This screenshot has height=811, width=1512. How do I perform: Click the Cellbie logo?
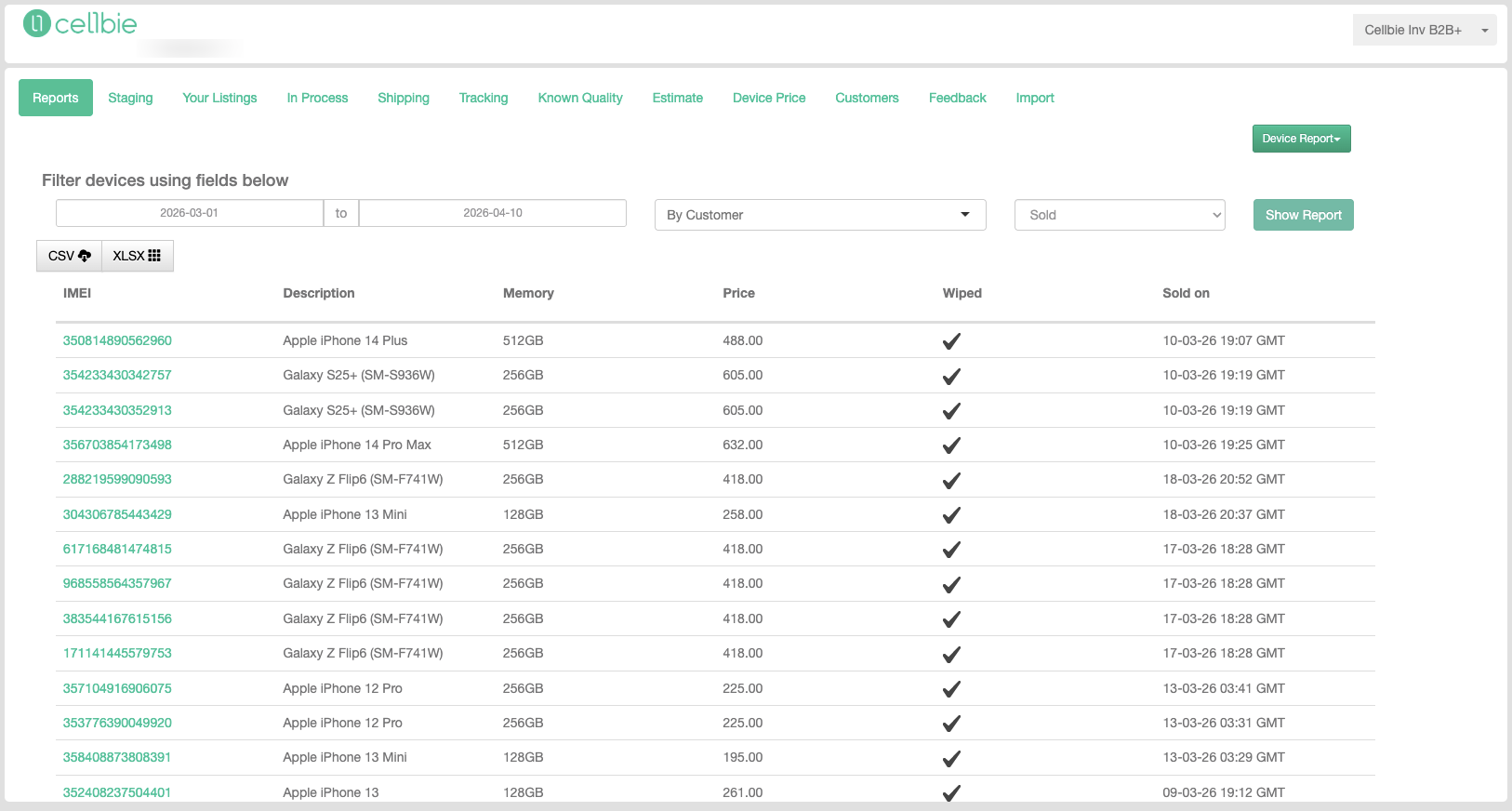click(x=80, y=23)
